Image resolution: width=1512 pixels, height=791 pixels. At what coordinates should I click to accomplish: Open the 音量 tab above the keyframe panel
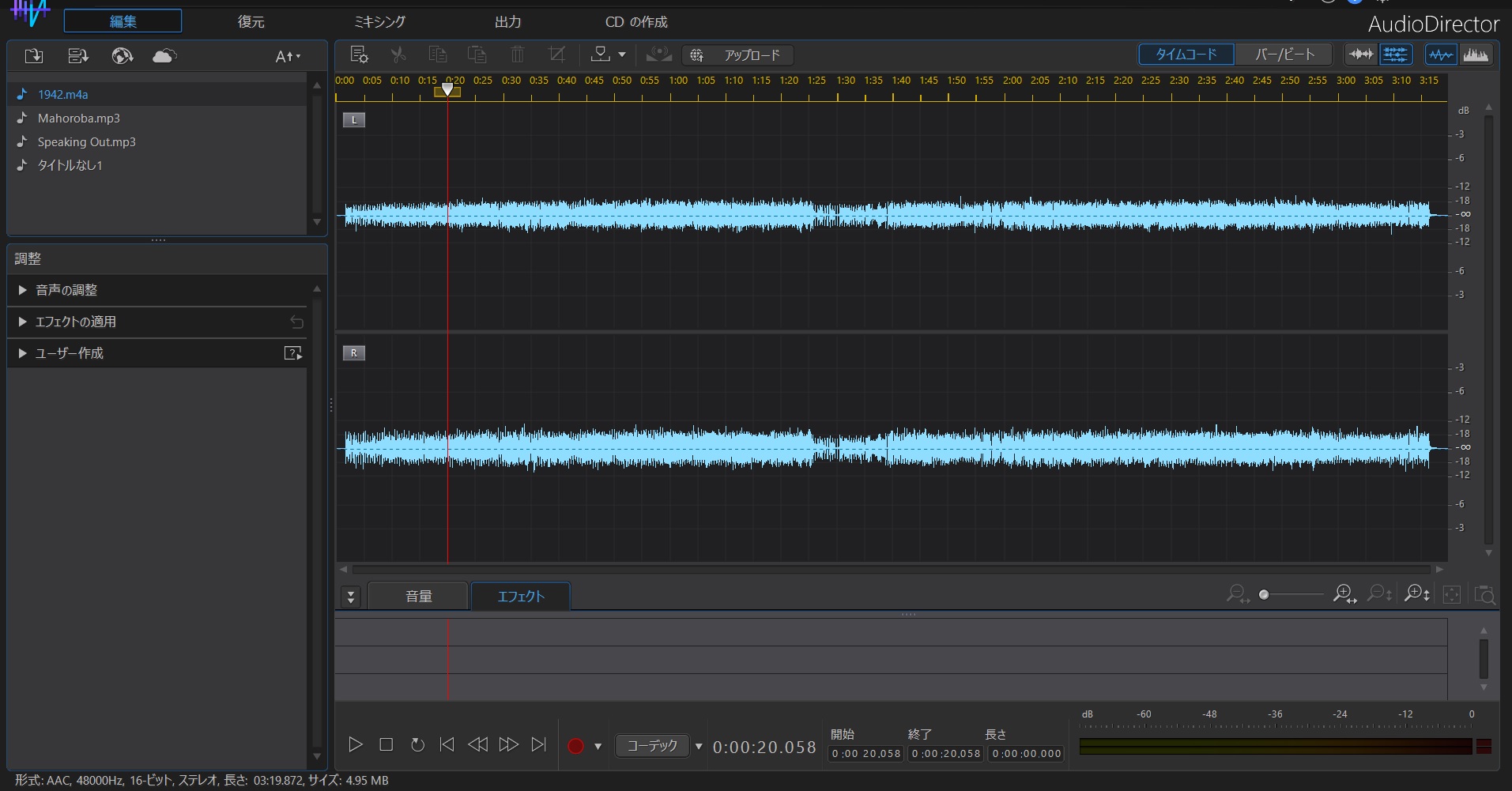point(418,595)
